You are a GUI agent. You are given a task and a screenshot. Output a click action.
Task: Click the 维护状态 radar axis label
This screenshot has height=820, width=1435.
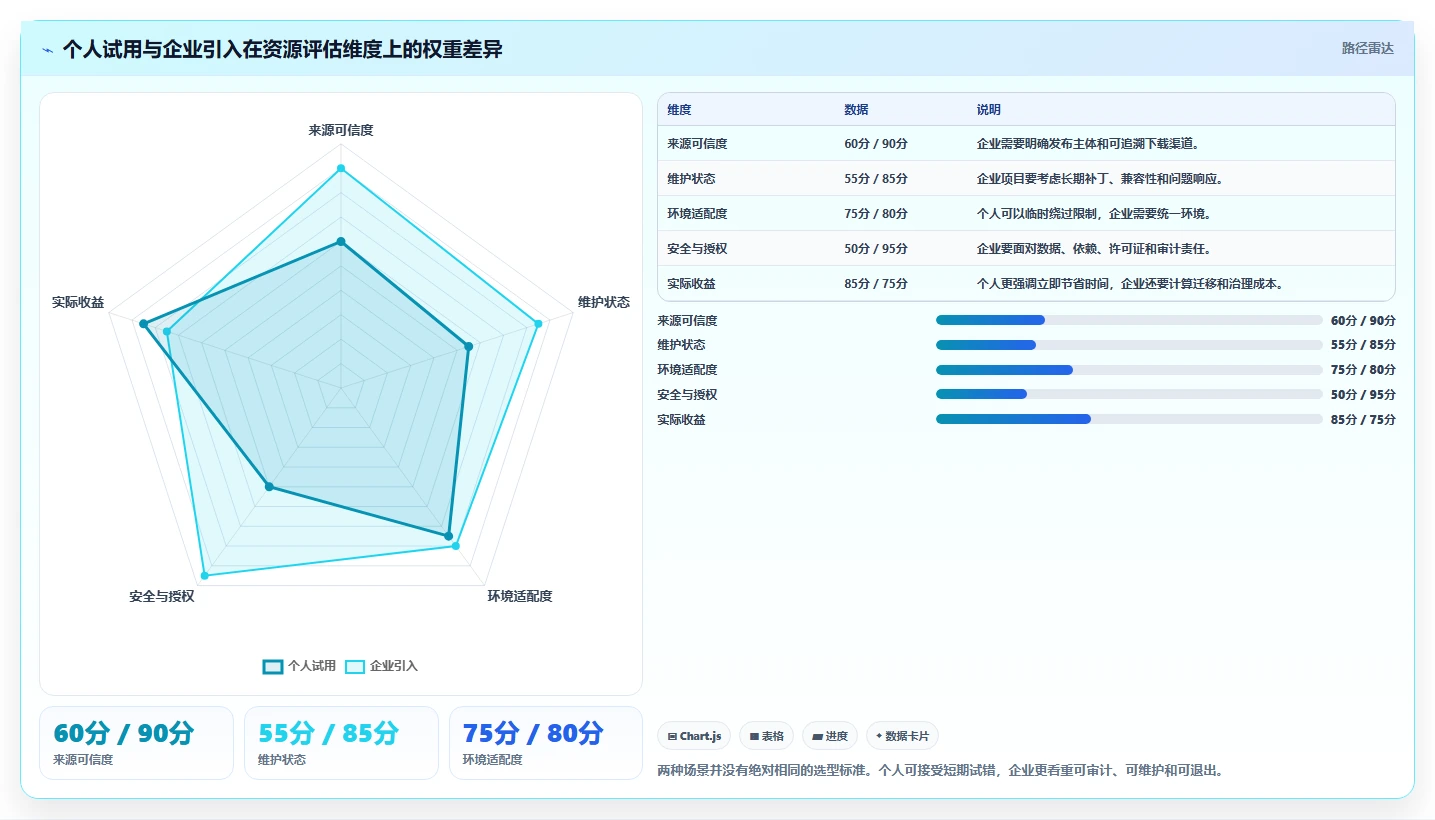point(604,302)
